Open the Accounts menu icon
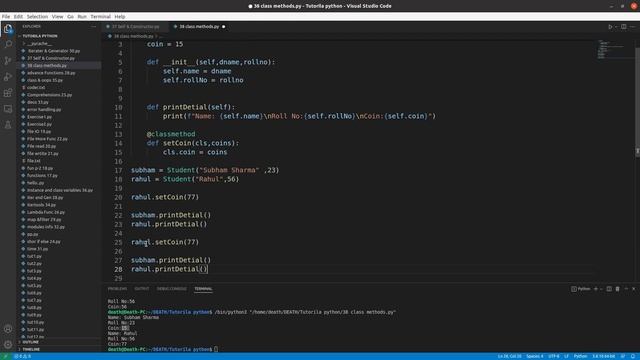 (x=8, y=329)
